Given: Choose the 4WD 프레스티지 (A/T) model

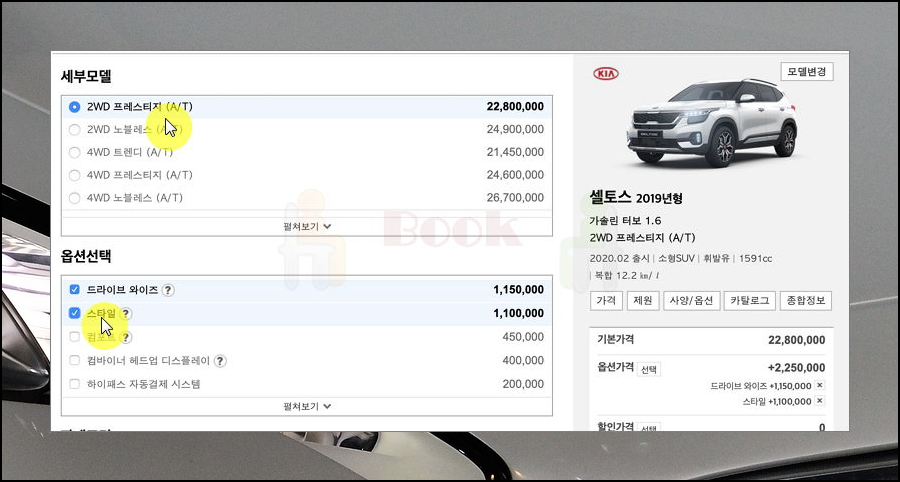Looking at the screenshot, I should coord(74,175).
